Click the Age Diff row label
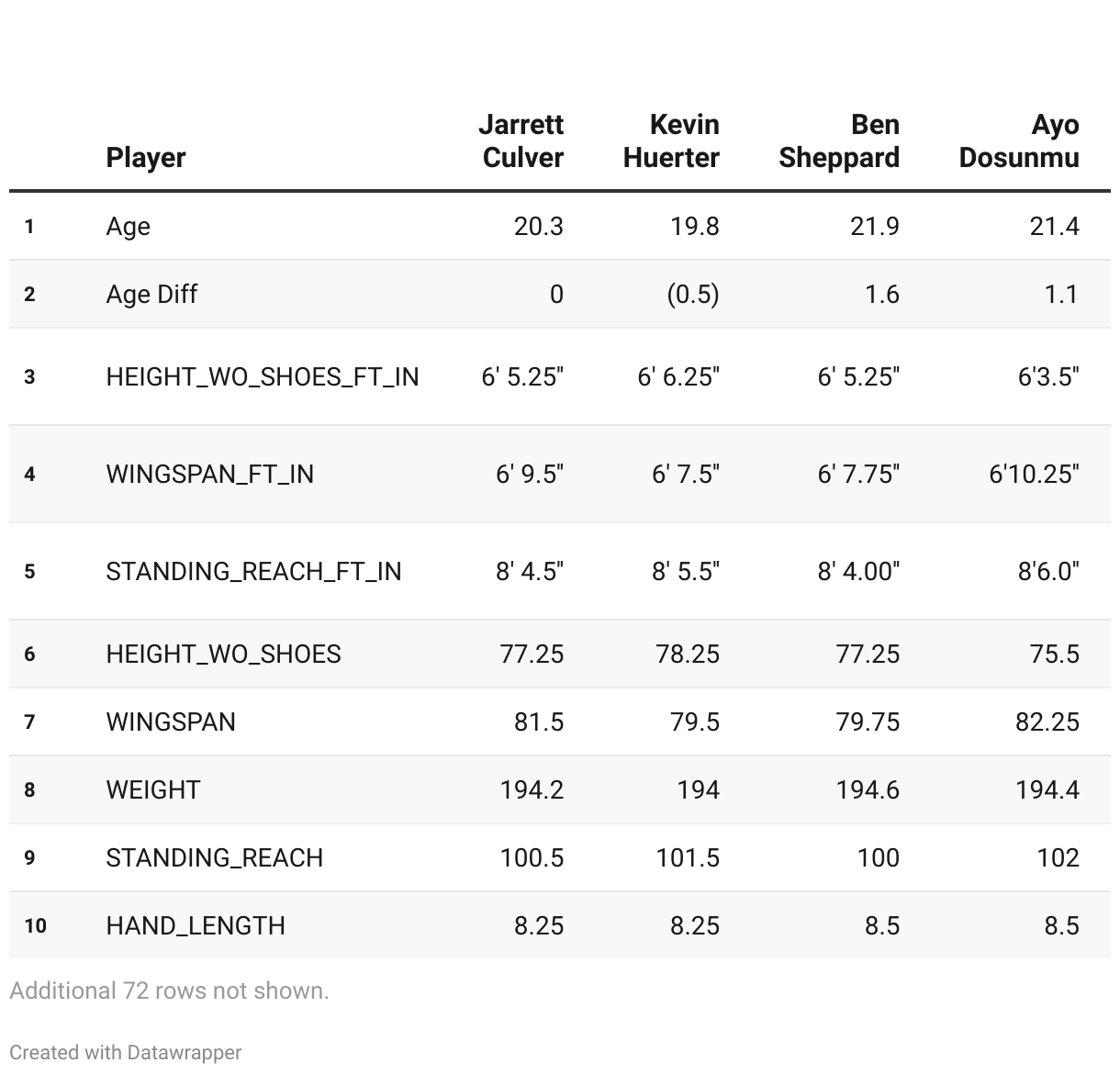This screenshot has height=1074, width=1120. click(x=151, y=294)
